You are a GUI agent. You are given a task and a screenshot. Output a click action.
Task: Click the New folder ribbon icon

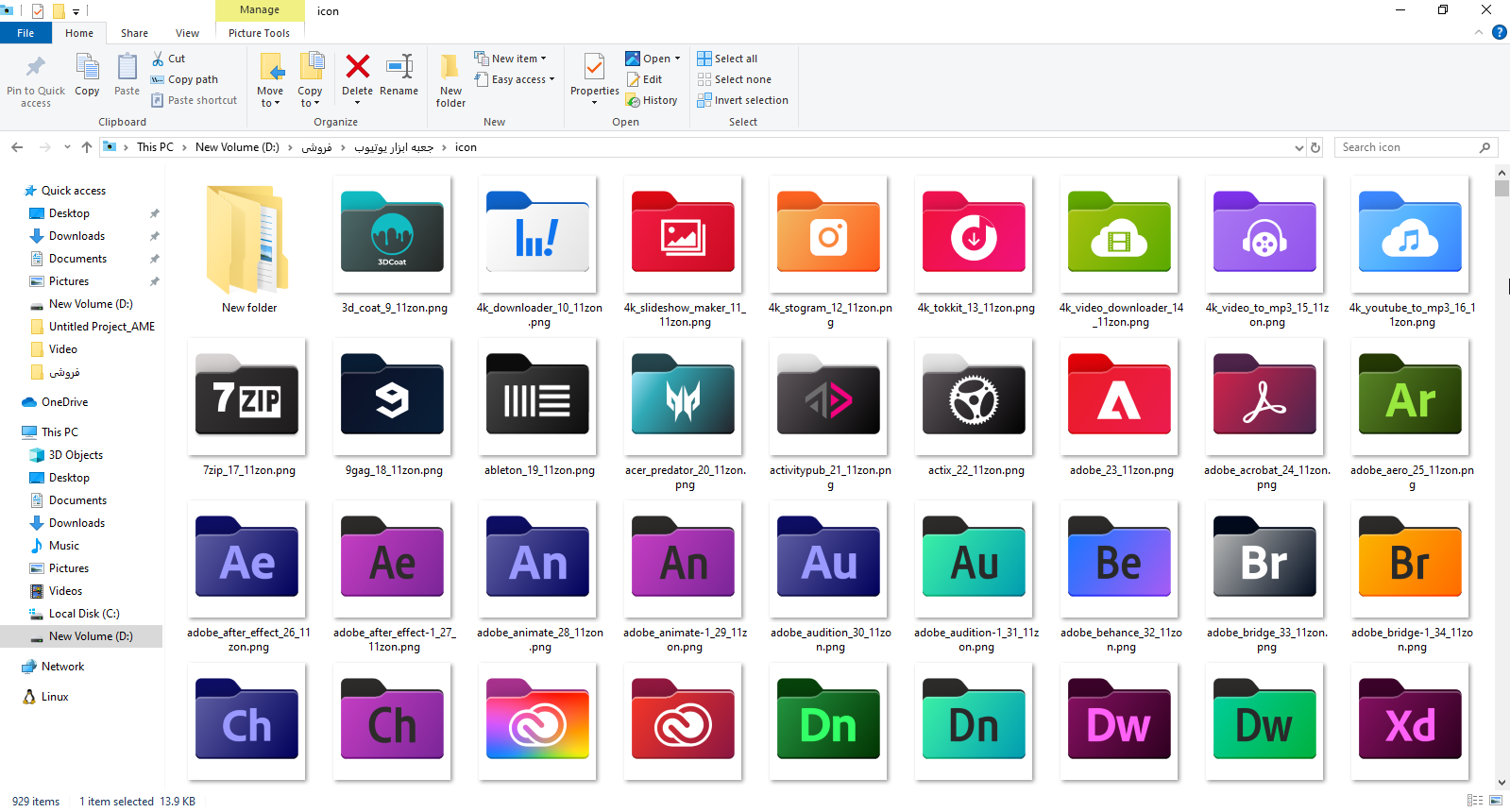450,68
